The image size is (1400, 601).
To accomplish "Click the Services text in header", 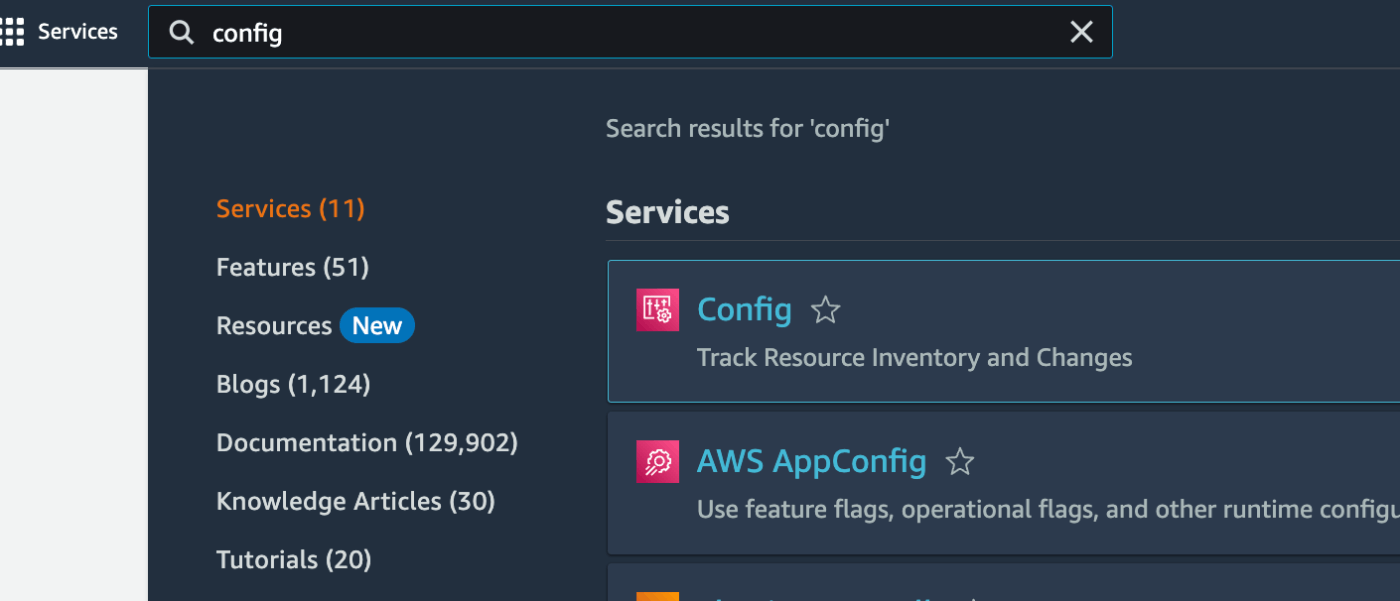I will pos(78,32).
